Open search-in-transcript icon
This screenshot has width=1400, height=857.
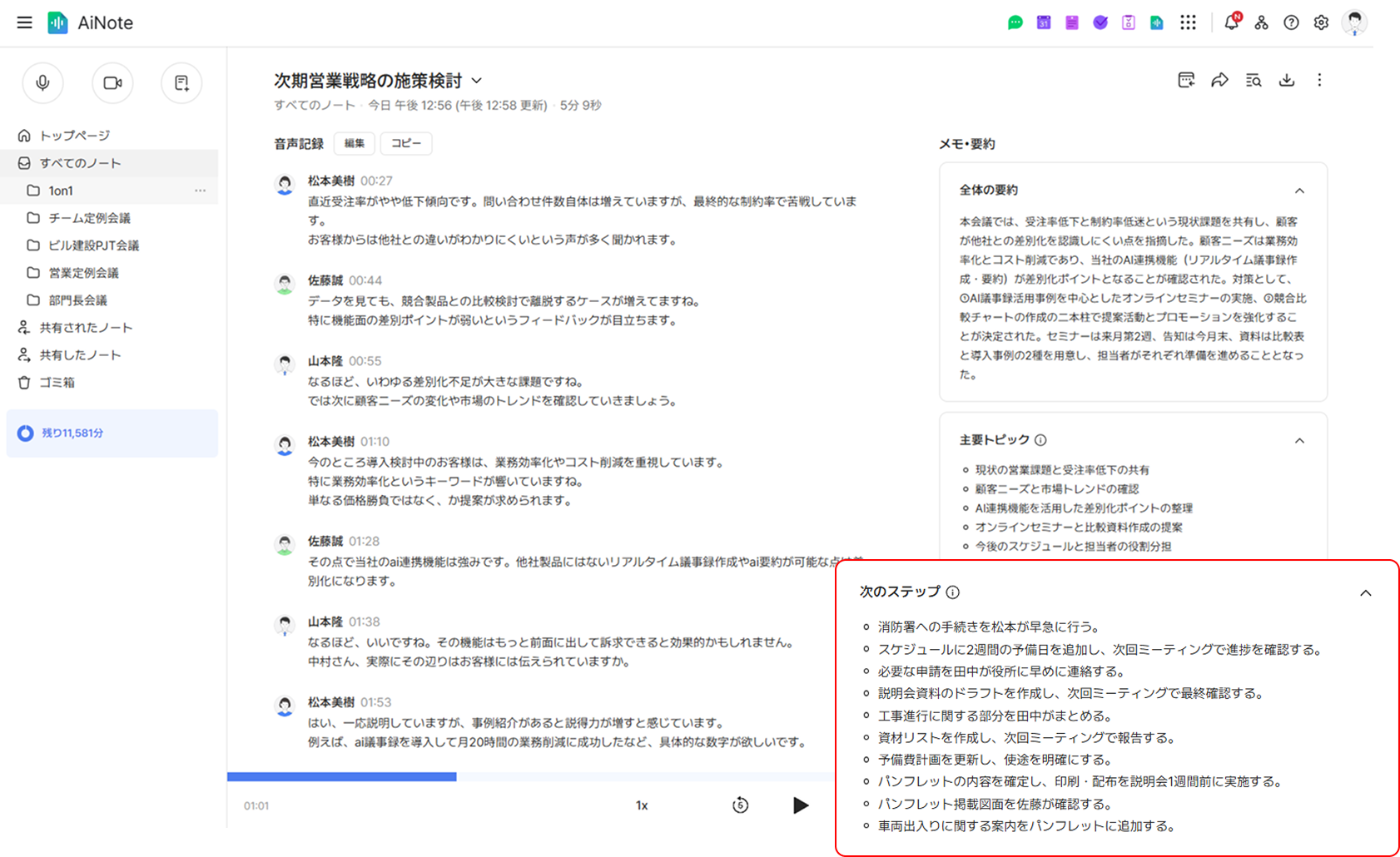tap(1253, 80)
